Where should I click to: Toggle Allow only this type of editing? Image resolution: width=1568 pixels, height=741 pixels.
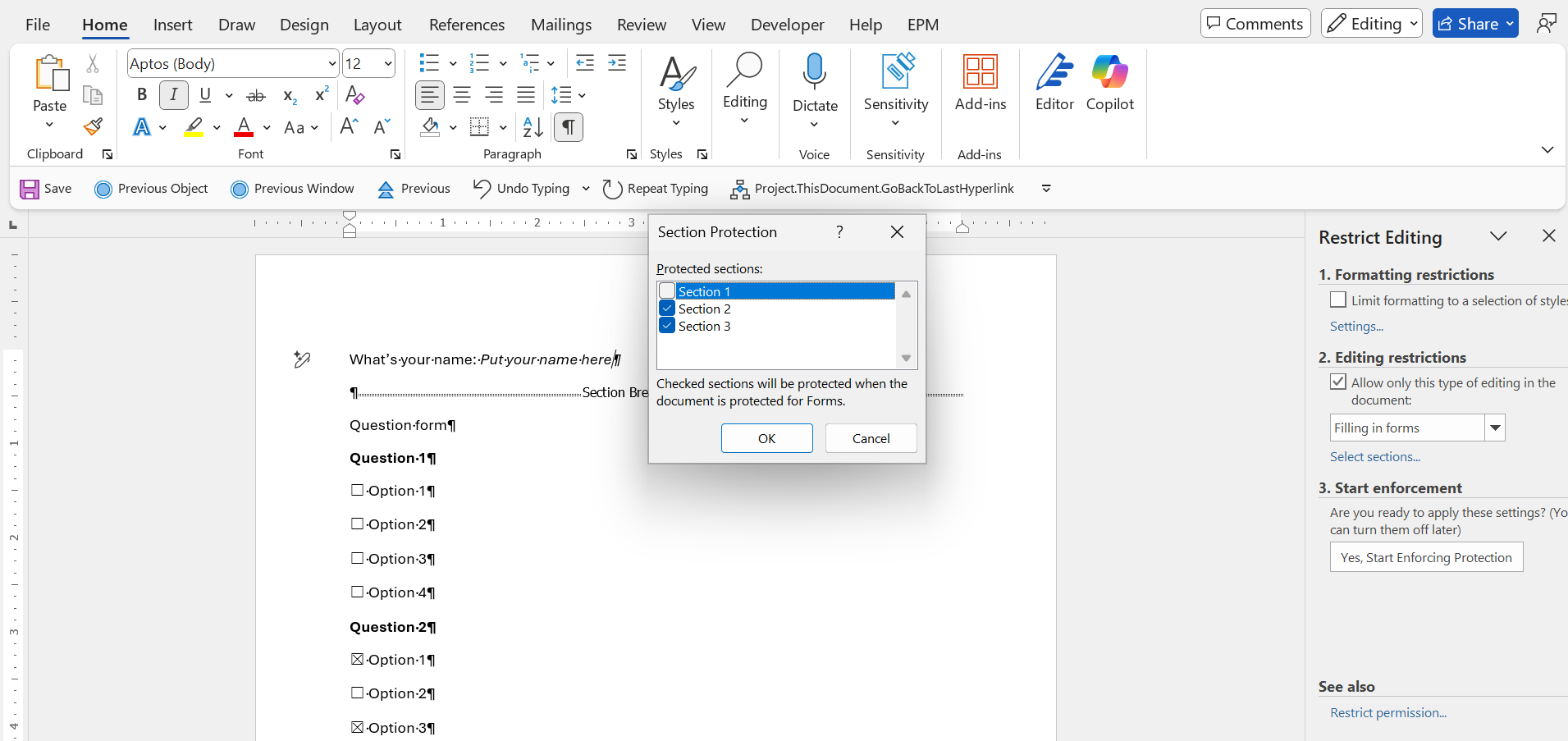1338,382
